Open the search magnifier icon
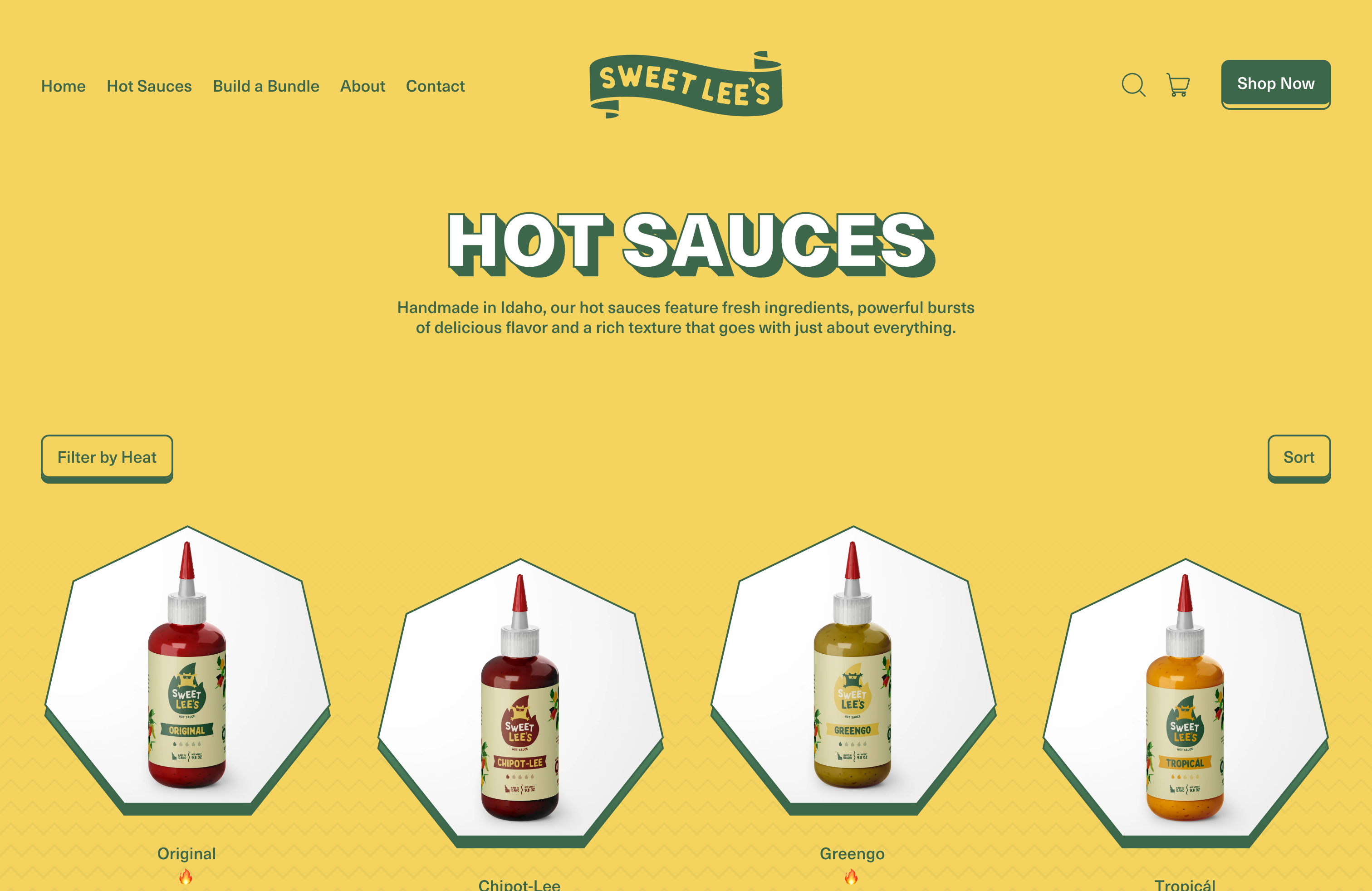This screenshot has height=891, width=1372. point(1133,85)
